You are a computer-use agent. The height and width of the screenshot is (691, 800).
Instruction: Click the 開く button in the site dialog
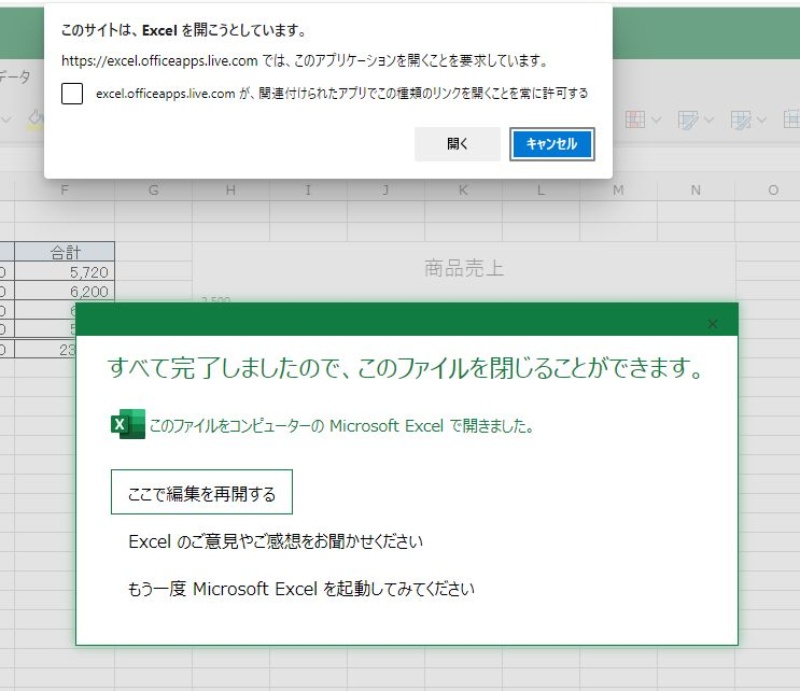coord(457,144)
